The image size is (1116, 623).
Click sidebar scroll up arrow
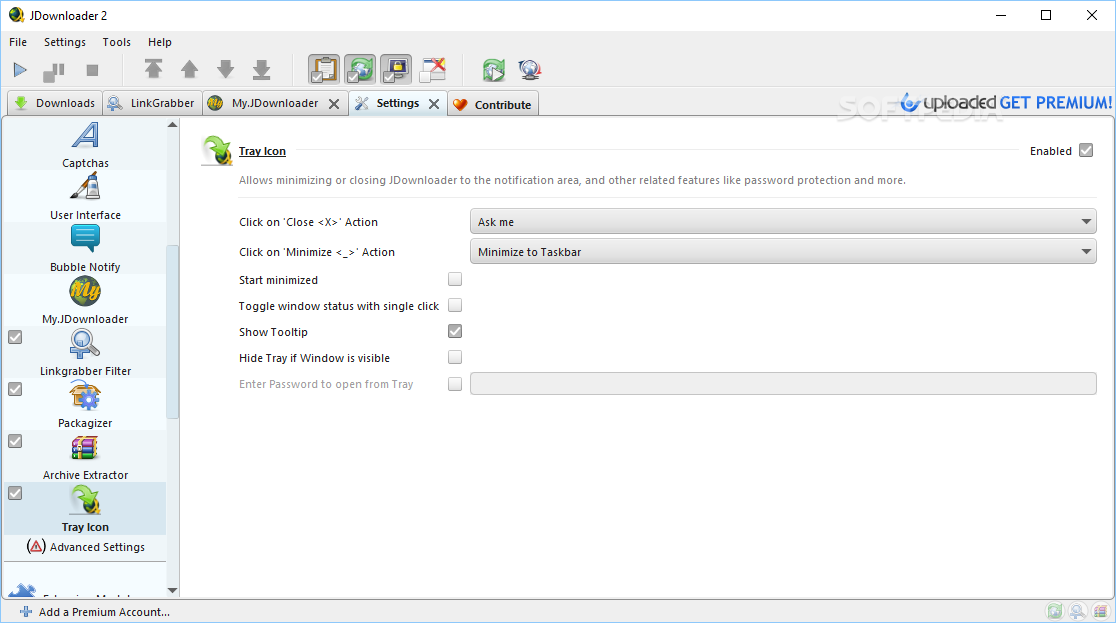(x=172, y=125)
